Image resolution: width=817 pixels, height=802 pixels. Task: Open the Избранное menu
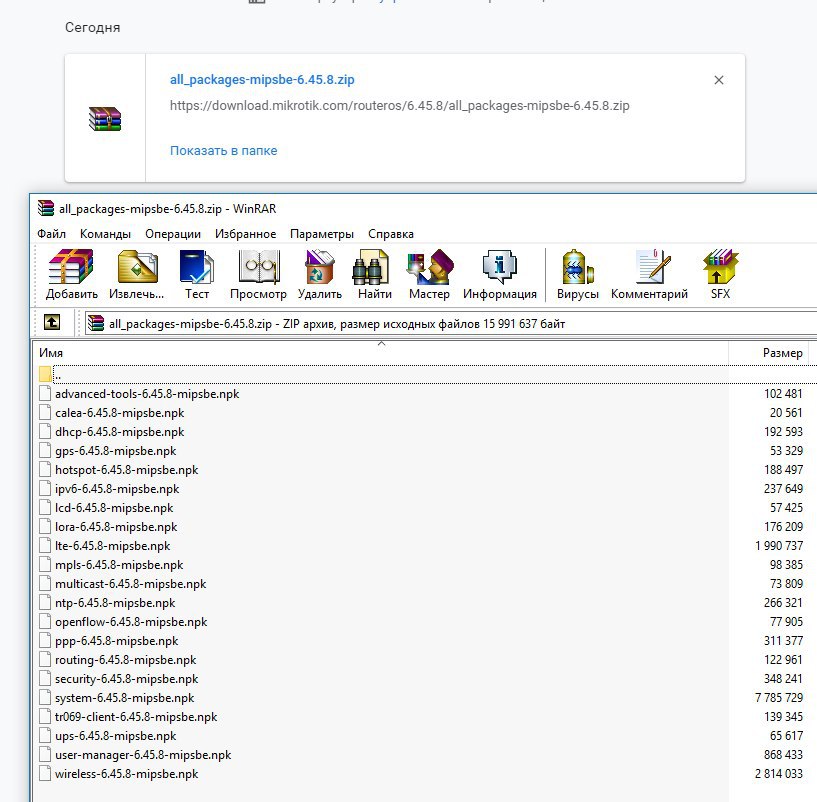click(x=245, y=234)
